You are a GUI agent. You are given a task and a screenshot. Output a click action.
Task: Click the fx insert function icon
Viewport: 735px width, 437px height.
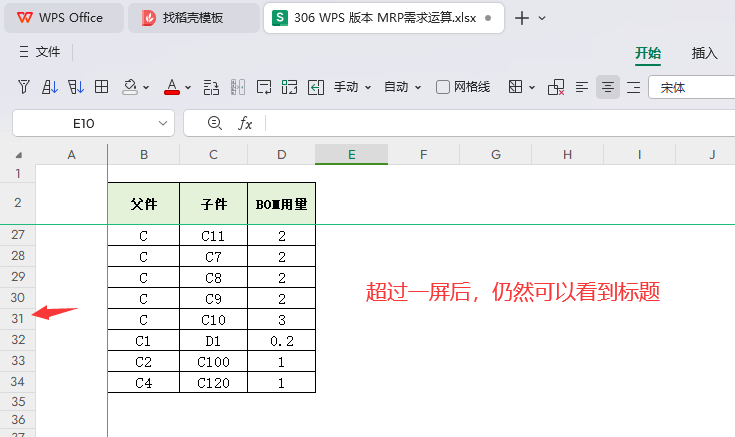point(245,123)
